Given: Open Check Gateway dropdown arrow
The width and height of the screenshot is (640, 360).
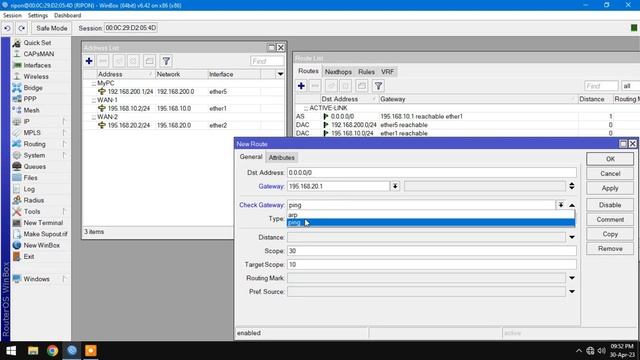Looking at the screenshot, I should click(560, 205).
